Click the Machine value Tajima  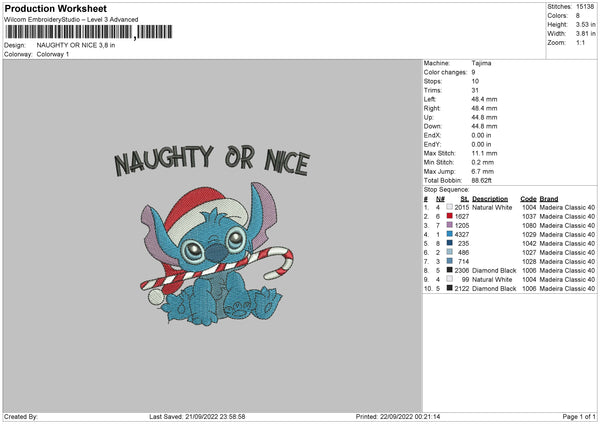coord(481,63)
